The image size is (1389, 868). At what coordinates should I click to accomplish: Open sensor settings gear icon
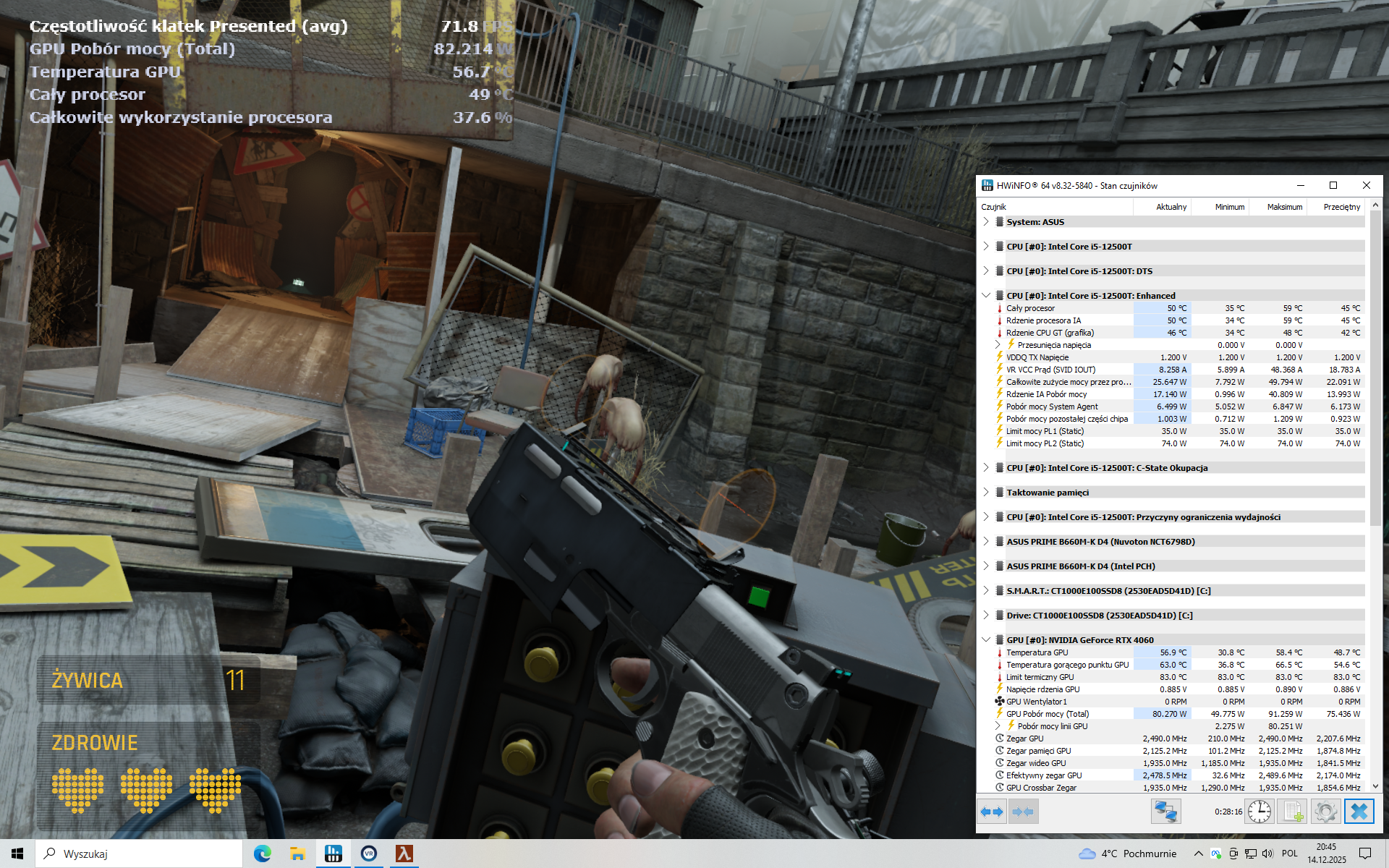[x=1325, y=812]
